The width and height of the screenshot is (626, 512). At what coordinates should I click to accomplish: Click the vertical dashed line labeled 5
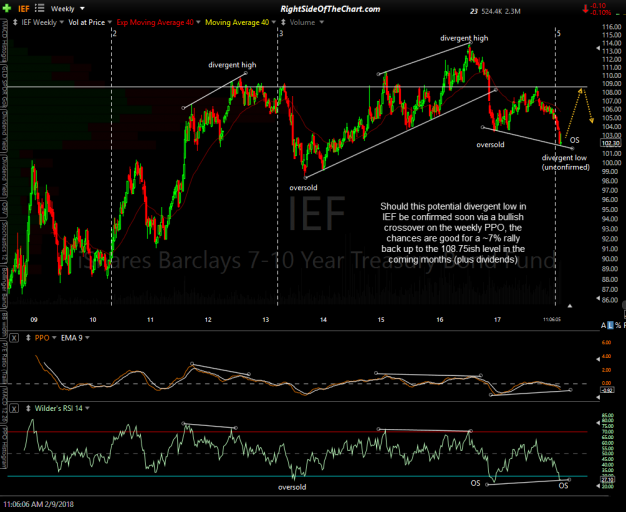(556, 168)
